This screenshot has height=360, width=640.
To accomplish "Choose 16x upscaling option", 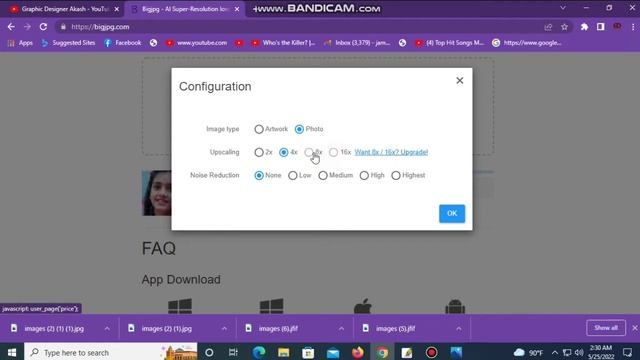I will [333, 152].
